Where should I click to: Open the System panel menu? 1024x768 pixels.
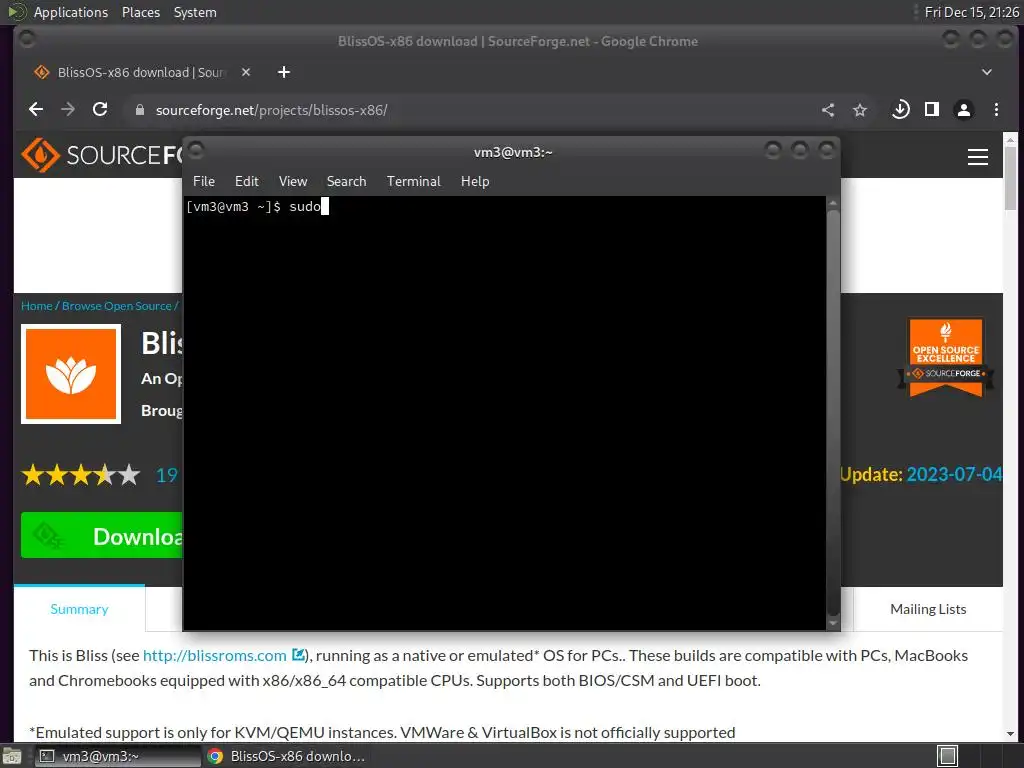pos(195,12)
